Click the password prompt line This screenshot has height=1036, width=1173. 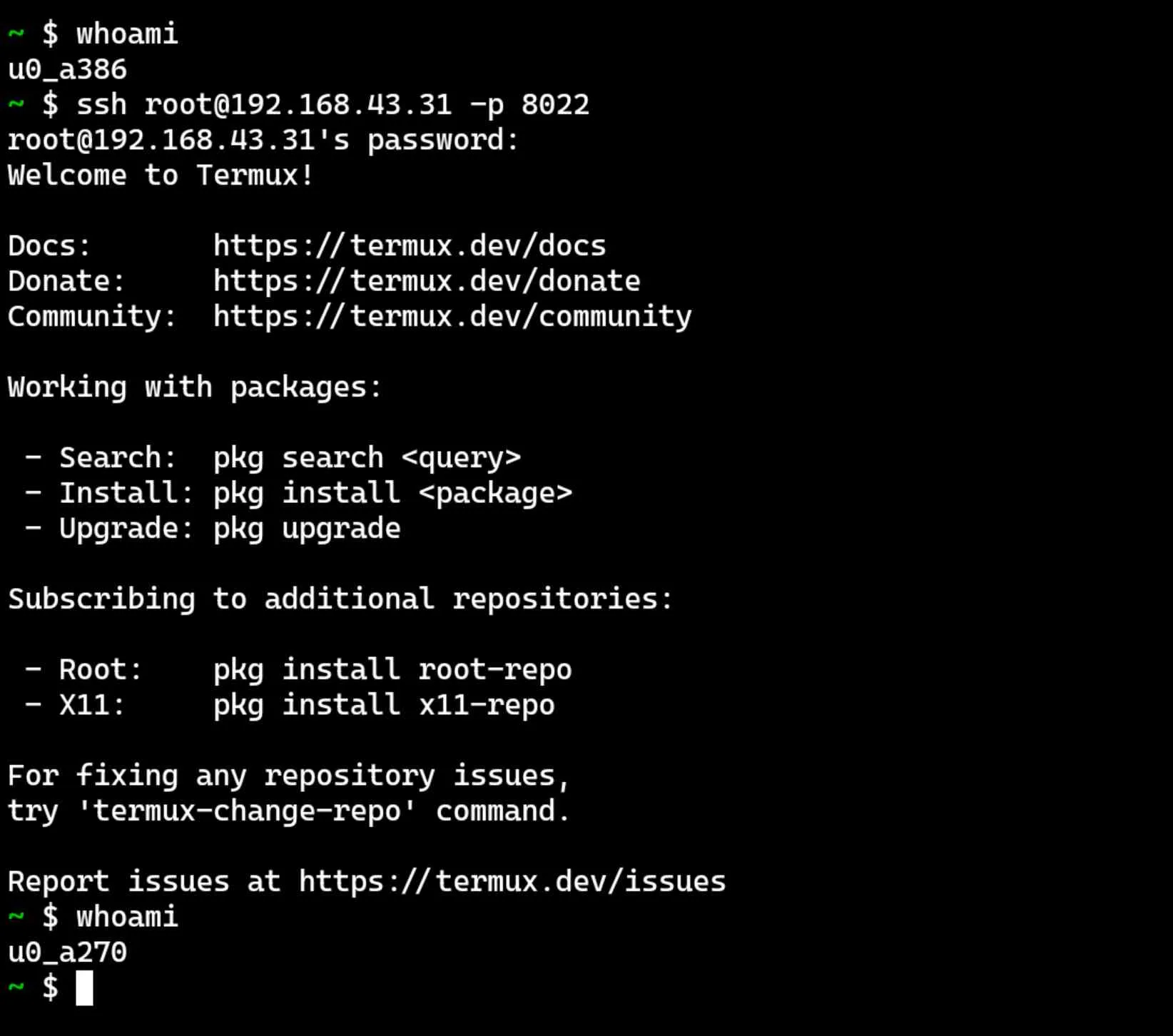tap(263, 141)
